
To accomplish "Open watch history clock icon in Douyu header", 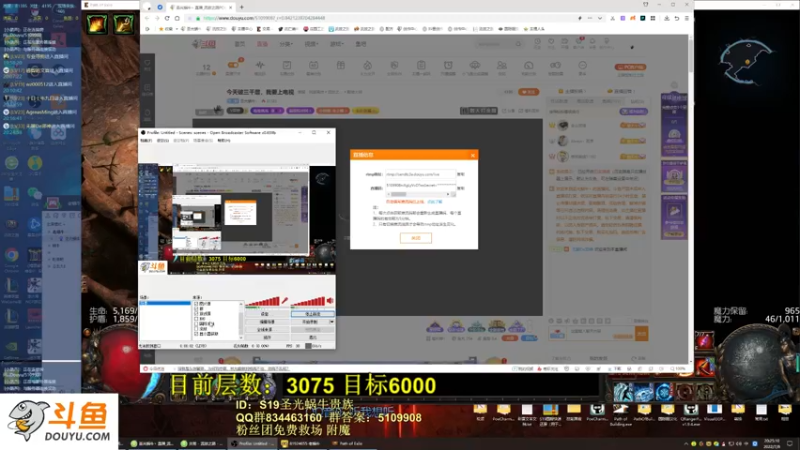I will (537, 42).
